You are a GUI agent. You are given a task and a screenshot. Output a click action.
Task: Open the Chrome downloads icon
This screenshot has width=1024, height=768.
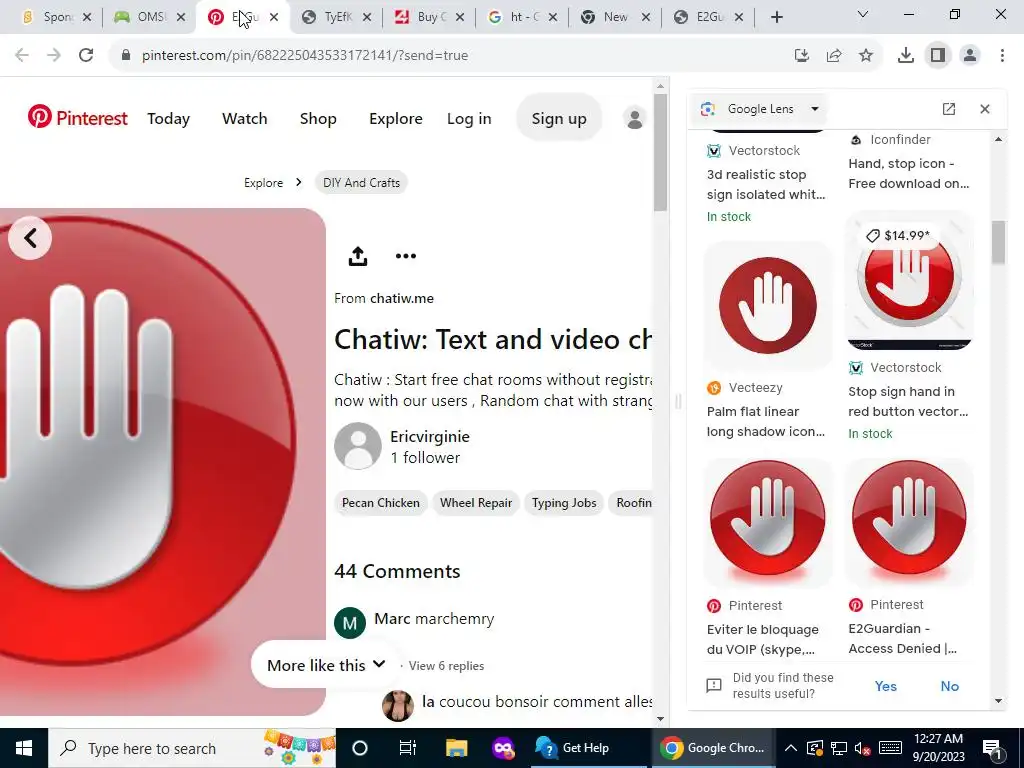pyautogui.click(x=906, y=56)
